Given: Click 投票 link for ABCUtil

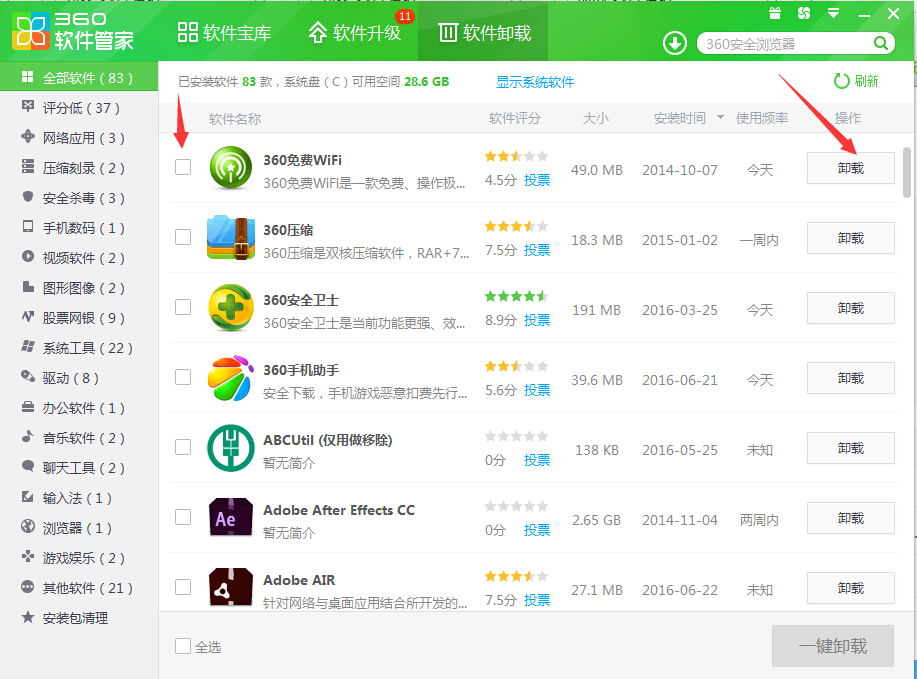Looking at the screenshot, I should click(537, 460).
